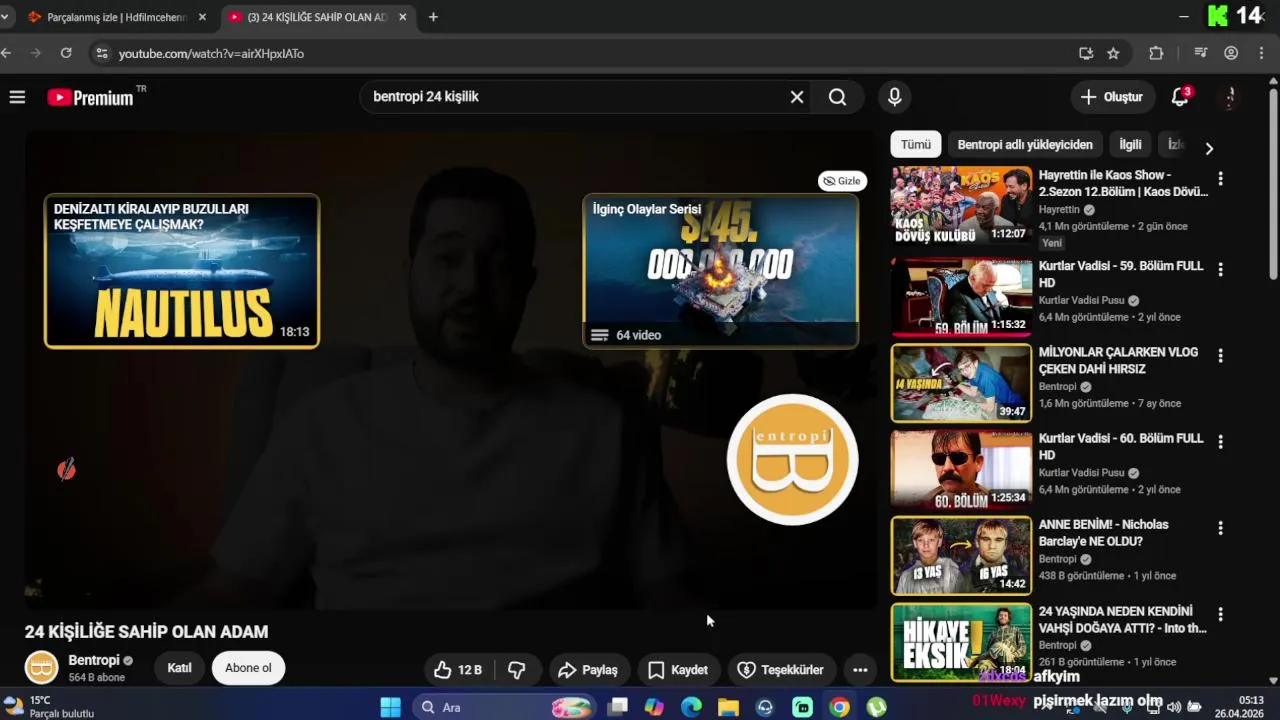The width and height of the screenshot is (1280, 720).
Task: Start voice search with microphone icon
Action: 895,97
